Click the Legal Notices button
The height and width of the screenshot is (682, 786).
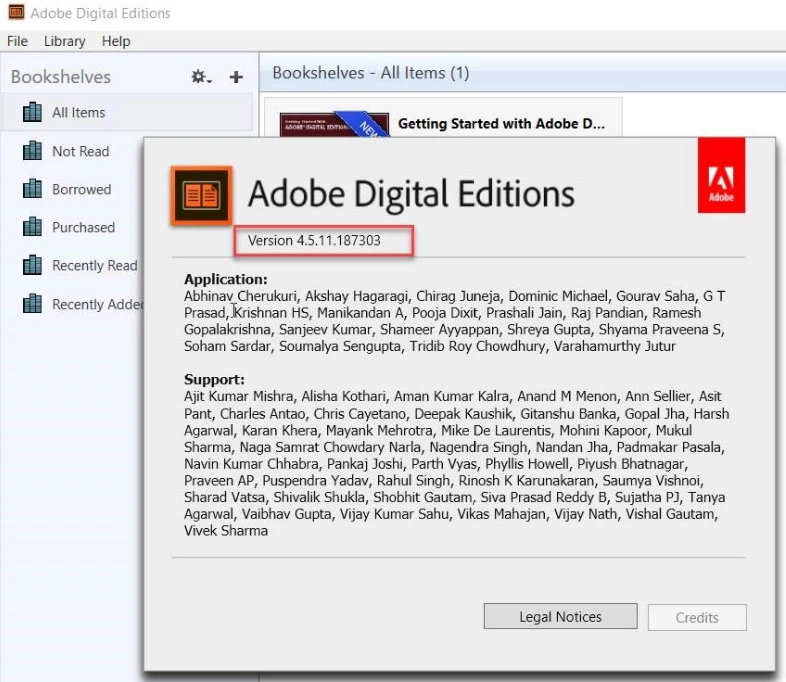pyautogui.click(x=560, y=616)
